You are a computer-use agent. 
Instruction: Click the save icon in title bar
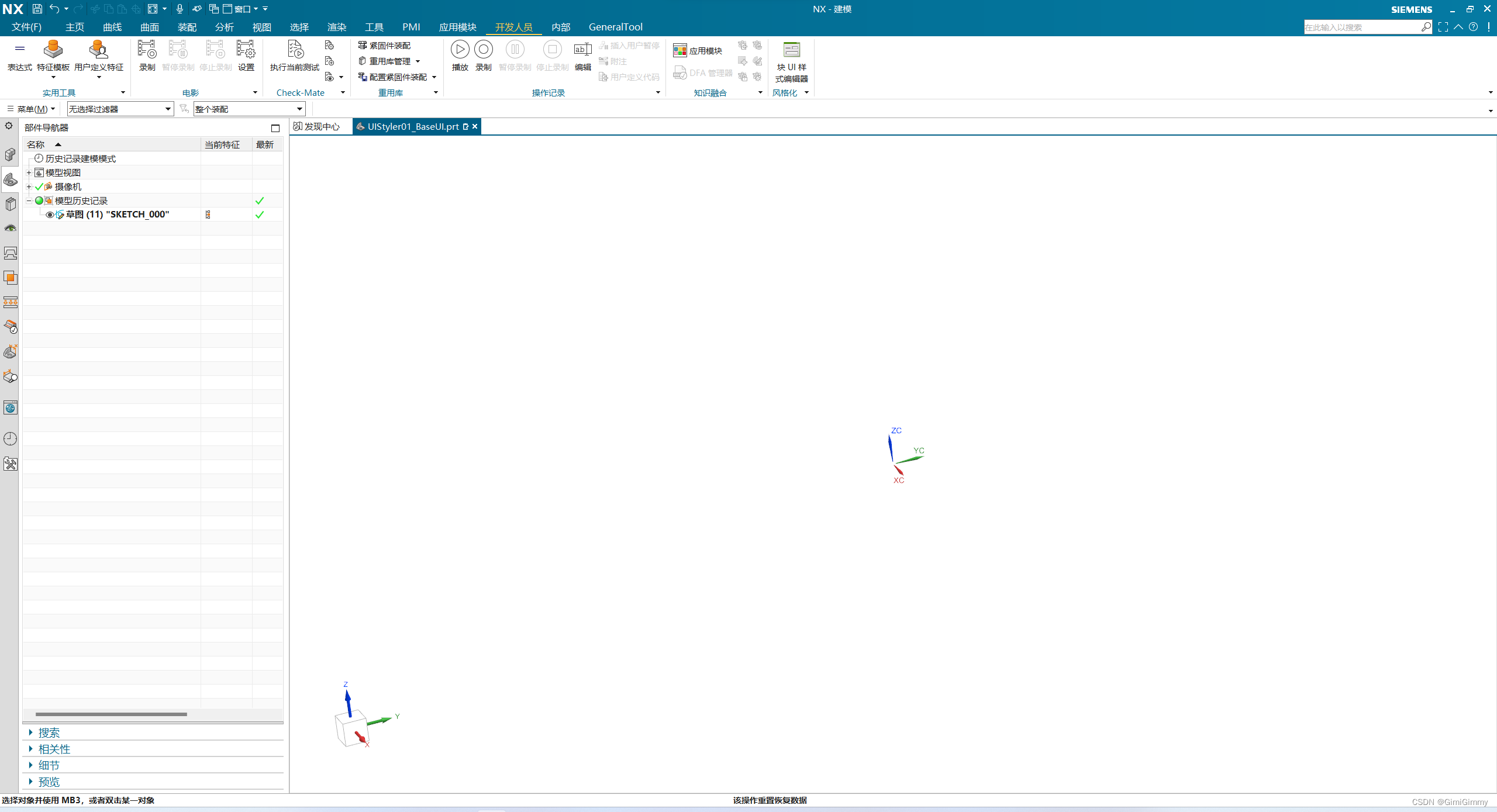37,9
